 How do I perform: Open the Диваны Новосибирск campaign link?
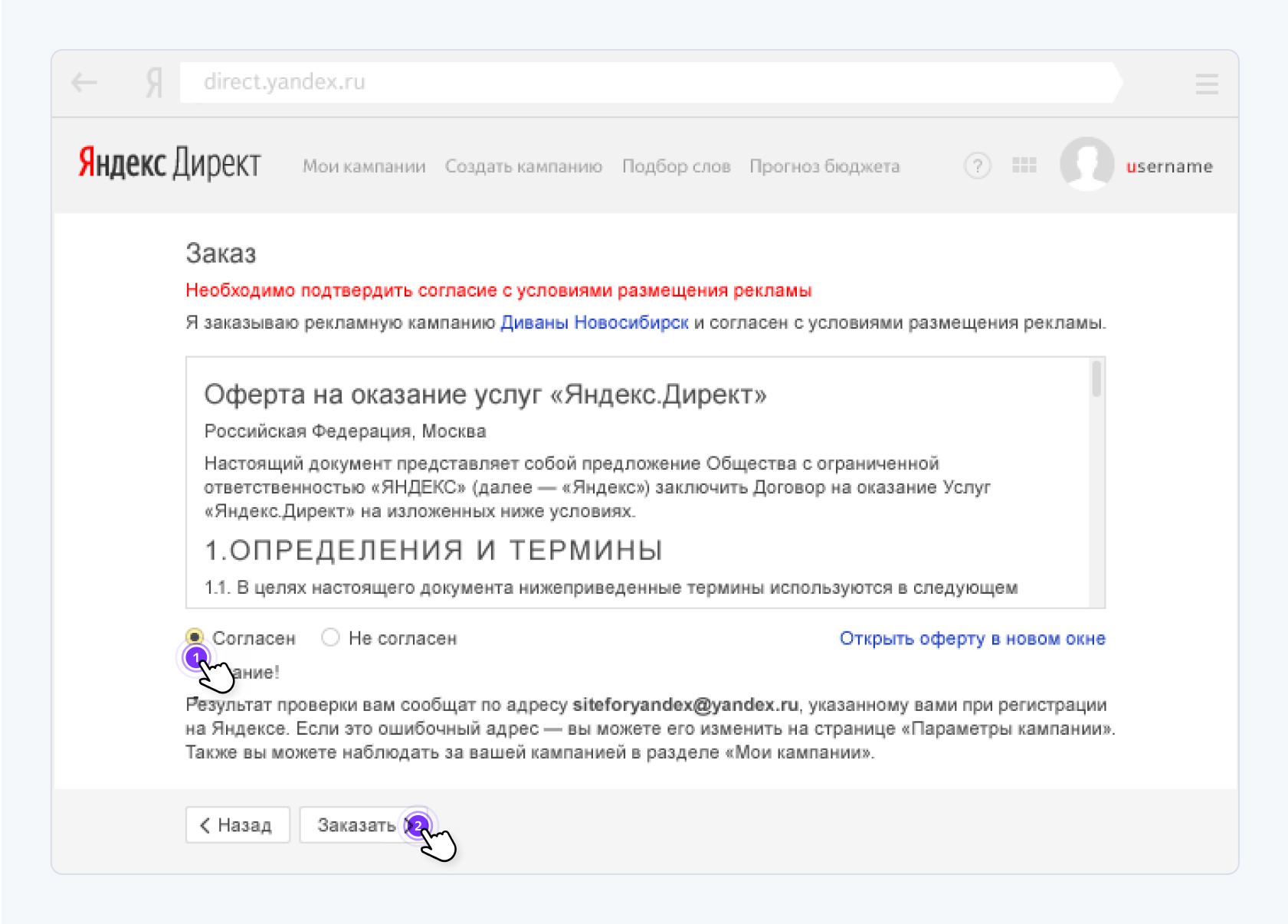(595, 323)
